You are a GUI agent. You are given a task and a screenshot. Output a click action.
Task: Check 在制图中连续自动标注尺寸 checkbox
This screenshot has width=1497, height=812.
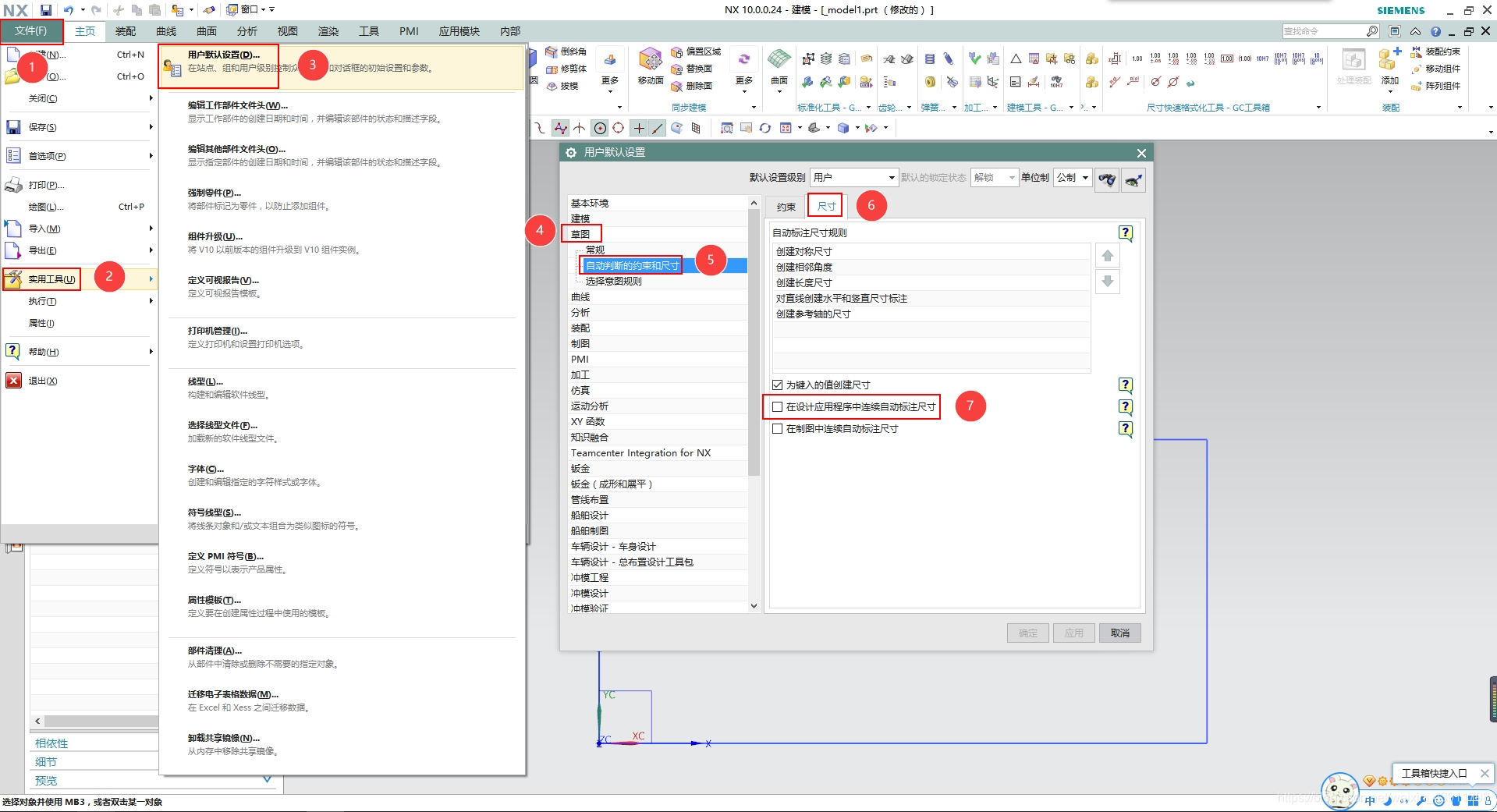(777, 428)
